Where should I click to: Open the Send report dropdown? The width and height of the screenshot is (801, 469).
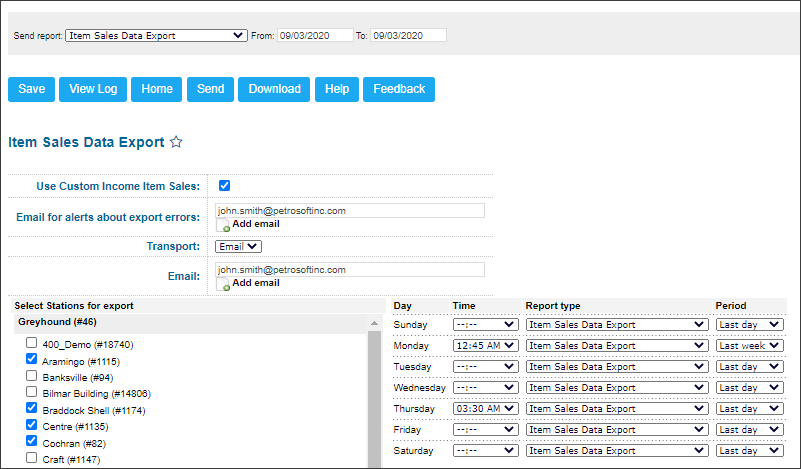click(x=156, y=35)
